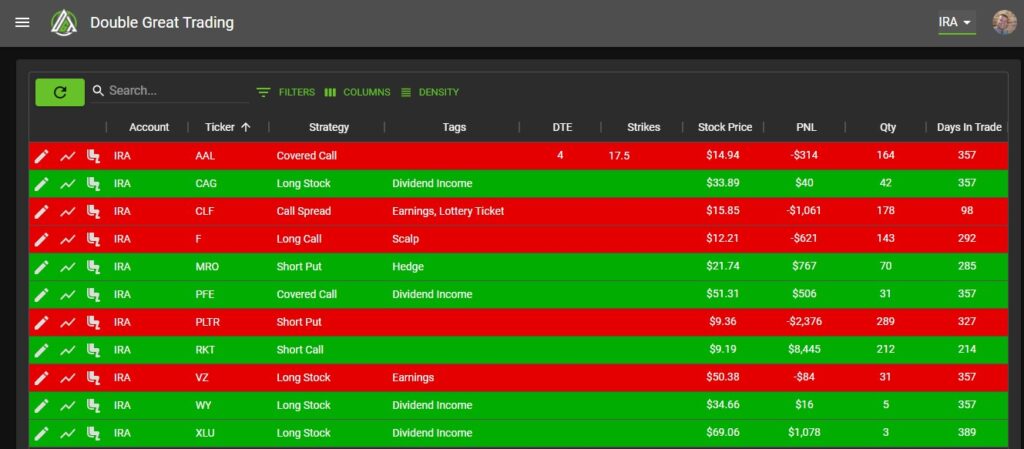
Task: Open the chart icon for WY
Action: pyautogui.click(x=68, y=405)
